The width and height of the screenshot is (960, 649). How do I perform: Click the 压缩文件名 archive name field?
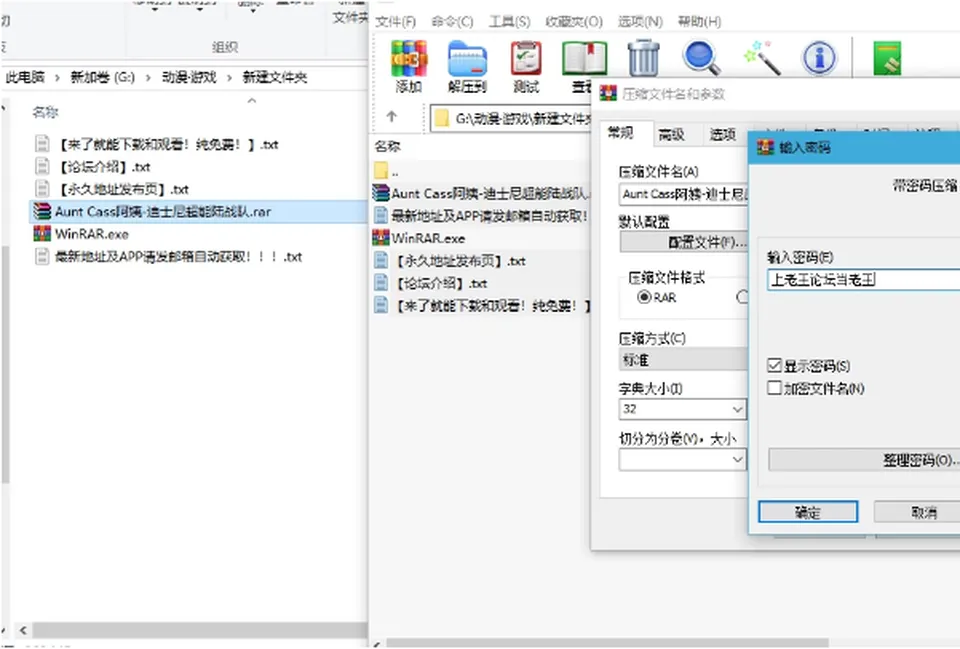[683, 194]
